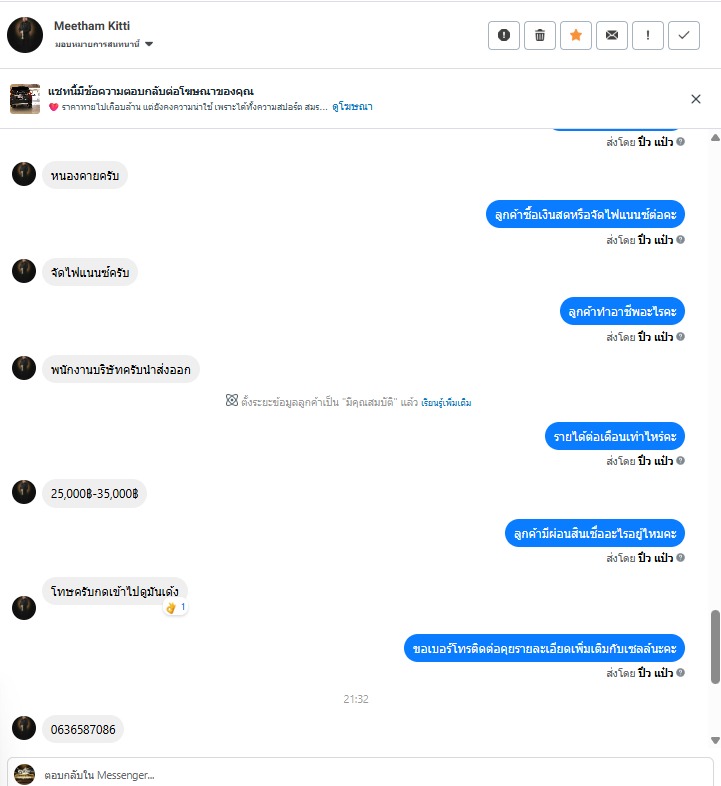Click the info icon beside last sender label

point(680,673)
